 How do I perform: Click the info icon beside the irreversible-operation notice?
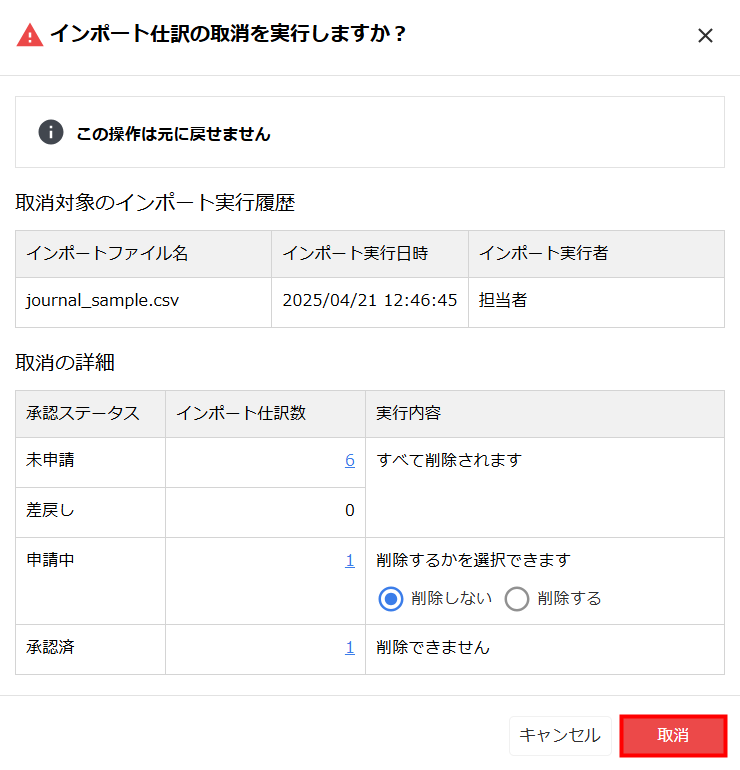coord(51,132)
